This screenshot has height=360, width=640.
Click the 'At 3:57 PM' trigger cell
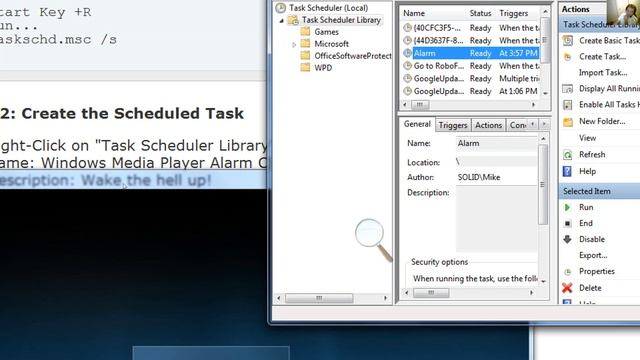point(518,53)
